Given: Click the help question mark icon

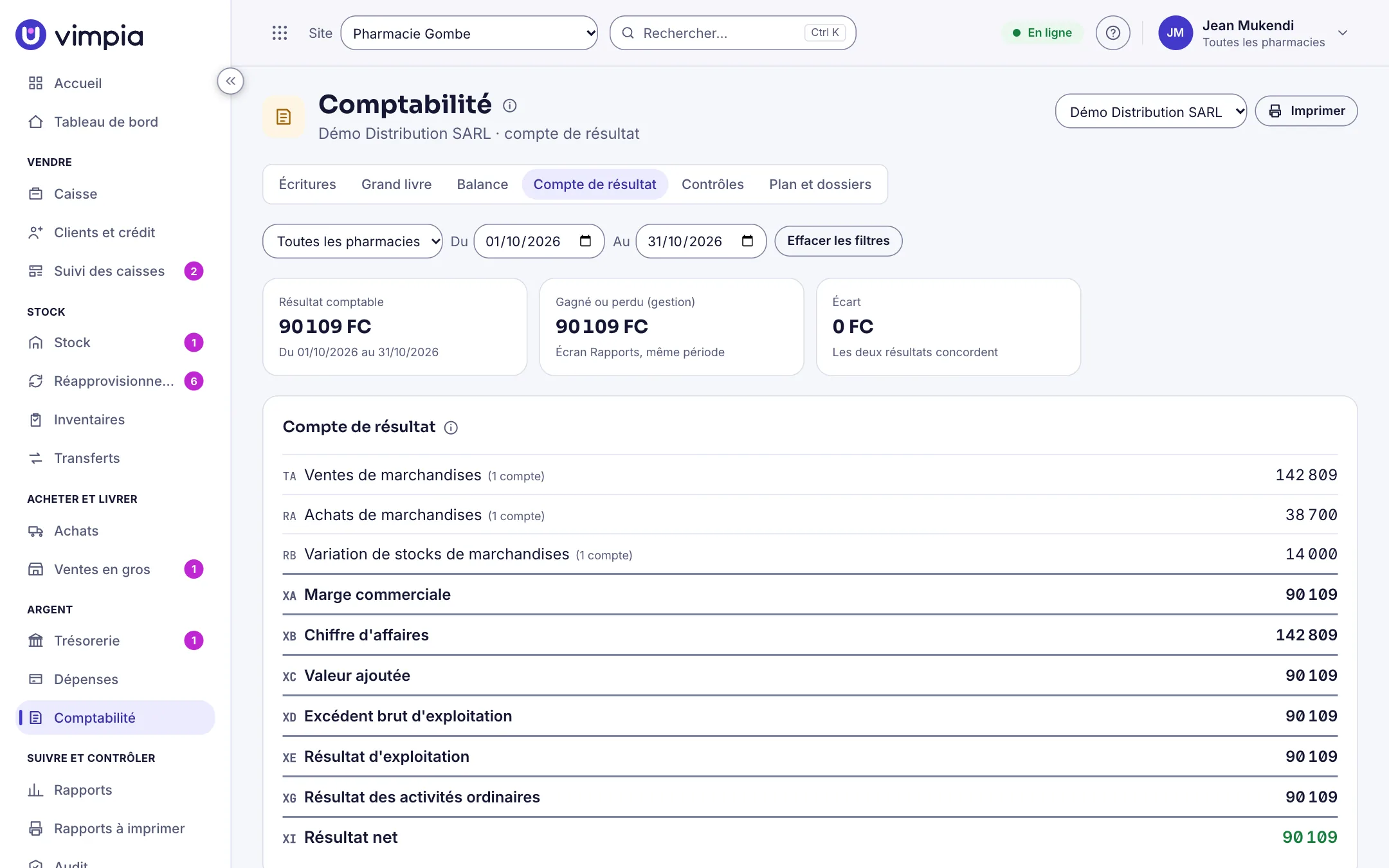Looking at the screenshot, I should click(1112, 33).
